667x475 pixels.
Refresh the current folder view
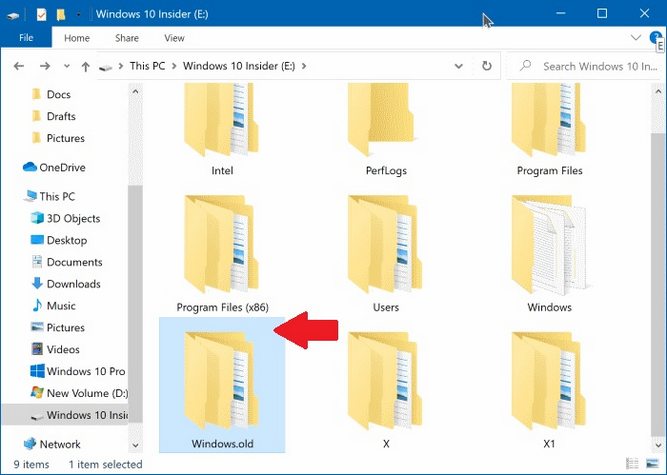tap(487, 66)
